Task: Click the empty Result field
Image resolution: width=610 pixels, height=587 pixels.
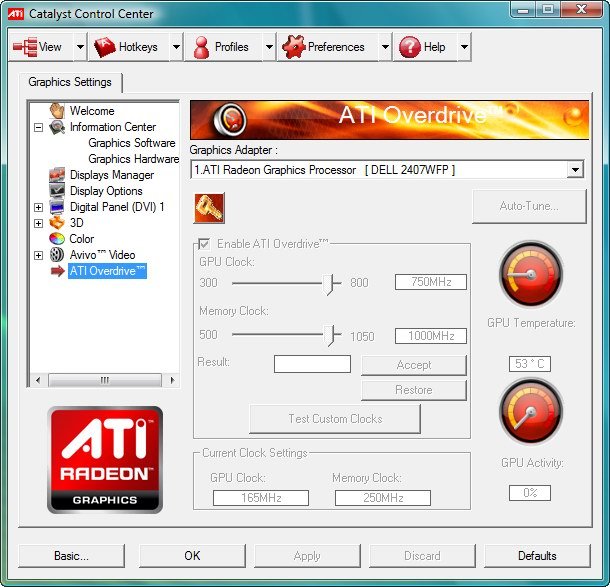Action: [x=312, y=364]
